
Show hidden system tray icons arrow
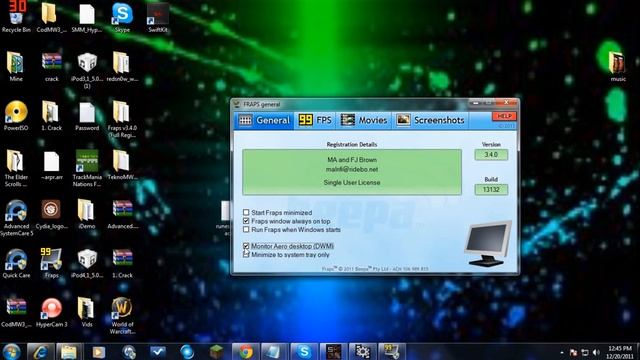pyautogui.click(x=562, y=352)
